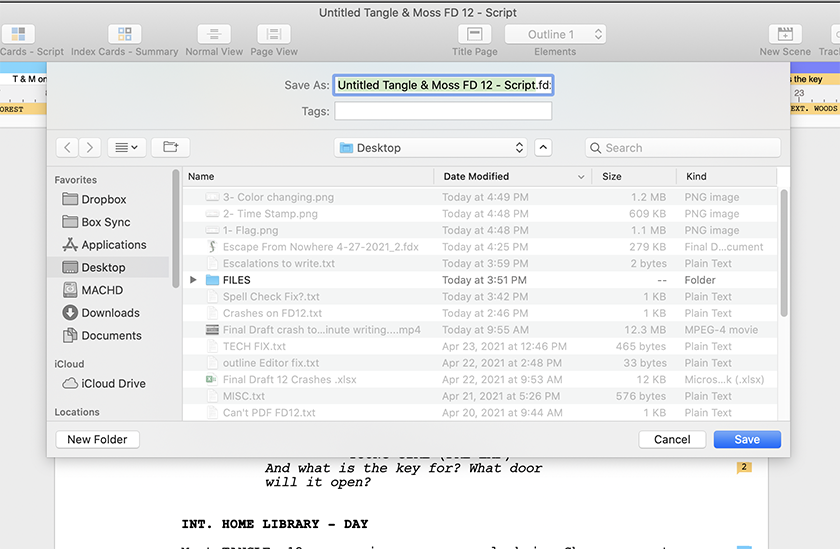Viewport: 840px width, 549px height.
Task: Expand the FILES folder disclosure triangle
Action: pyautogui.click(x=193, y=280)
